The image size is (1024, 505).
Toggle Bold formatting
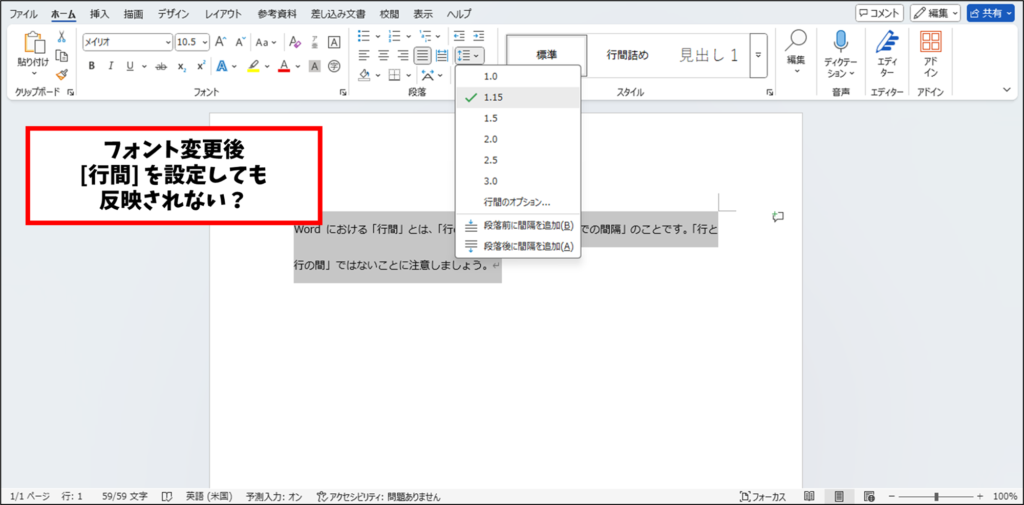pyautogui.click(x=92, y=67)
